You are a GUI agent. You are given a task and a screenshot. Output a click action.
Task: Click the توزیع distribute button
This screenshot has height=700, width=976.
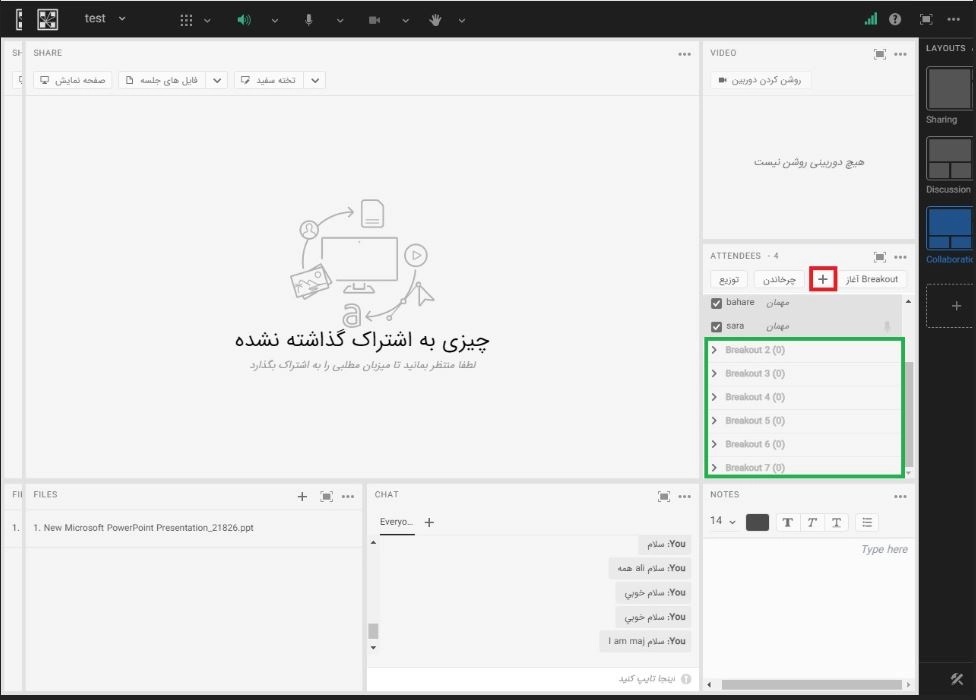[x=728, y=279]
